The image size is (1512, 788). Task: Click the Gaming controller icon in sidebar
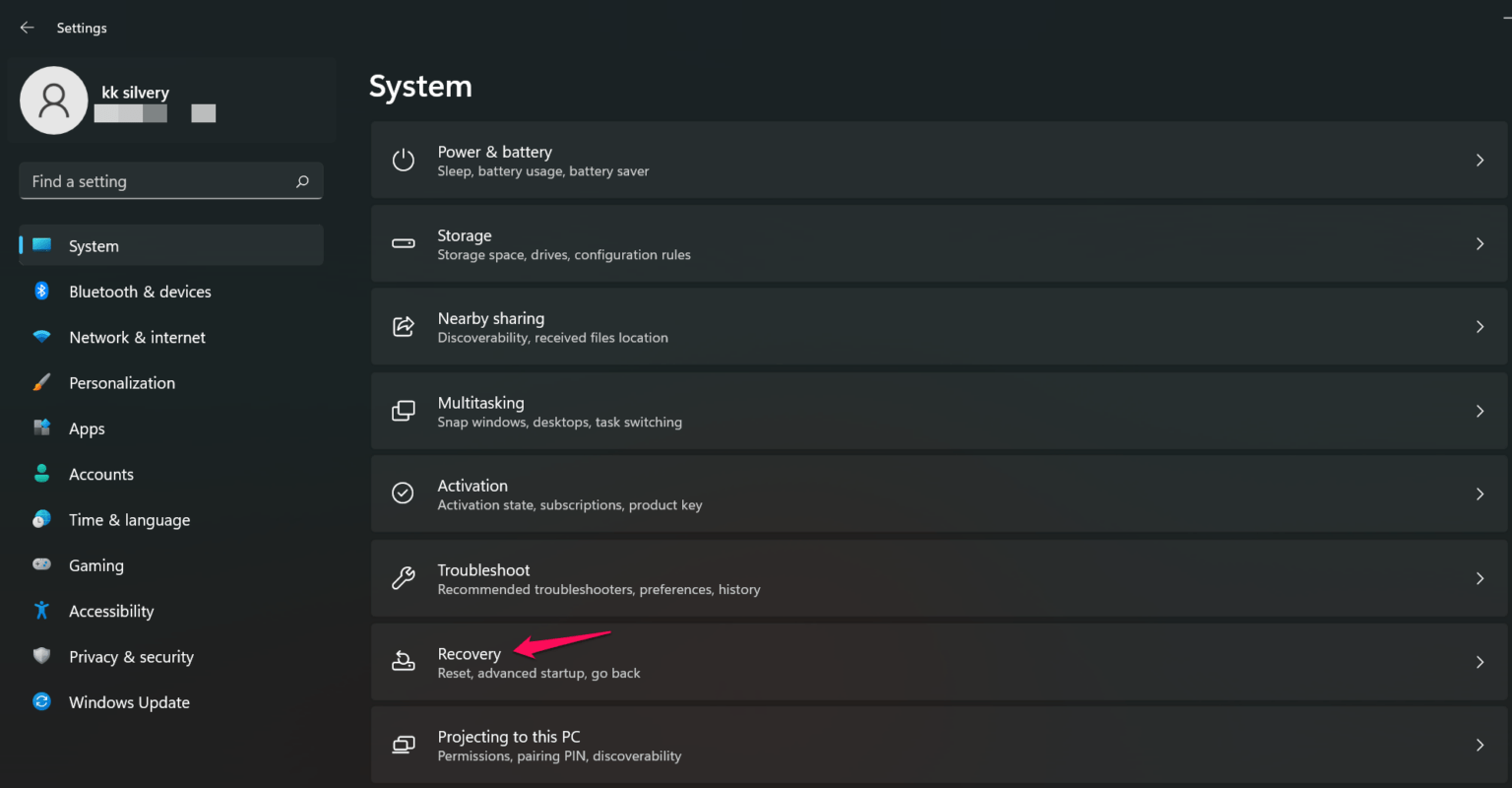point(41,564)
